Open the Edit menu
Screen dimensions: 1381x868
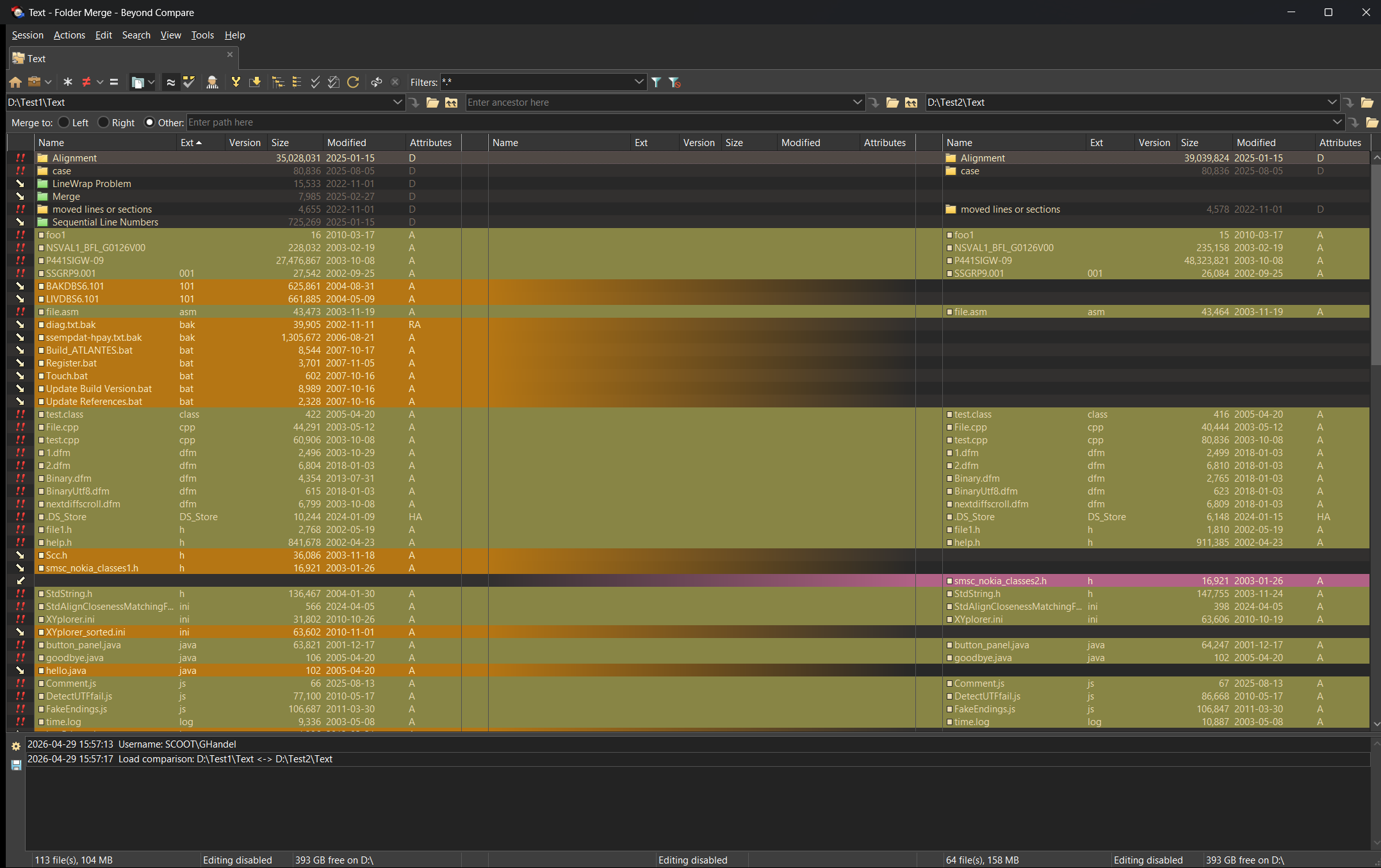104,35
